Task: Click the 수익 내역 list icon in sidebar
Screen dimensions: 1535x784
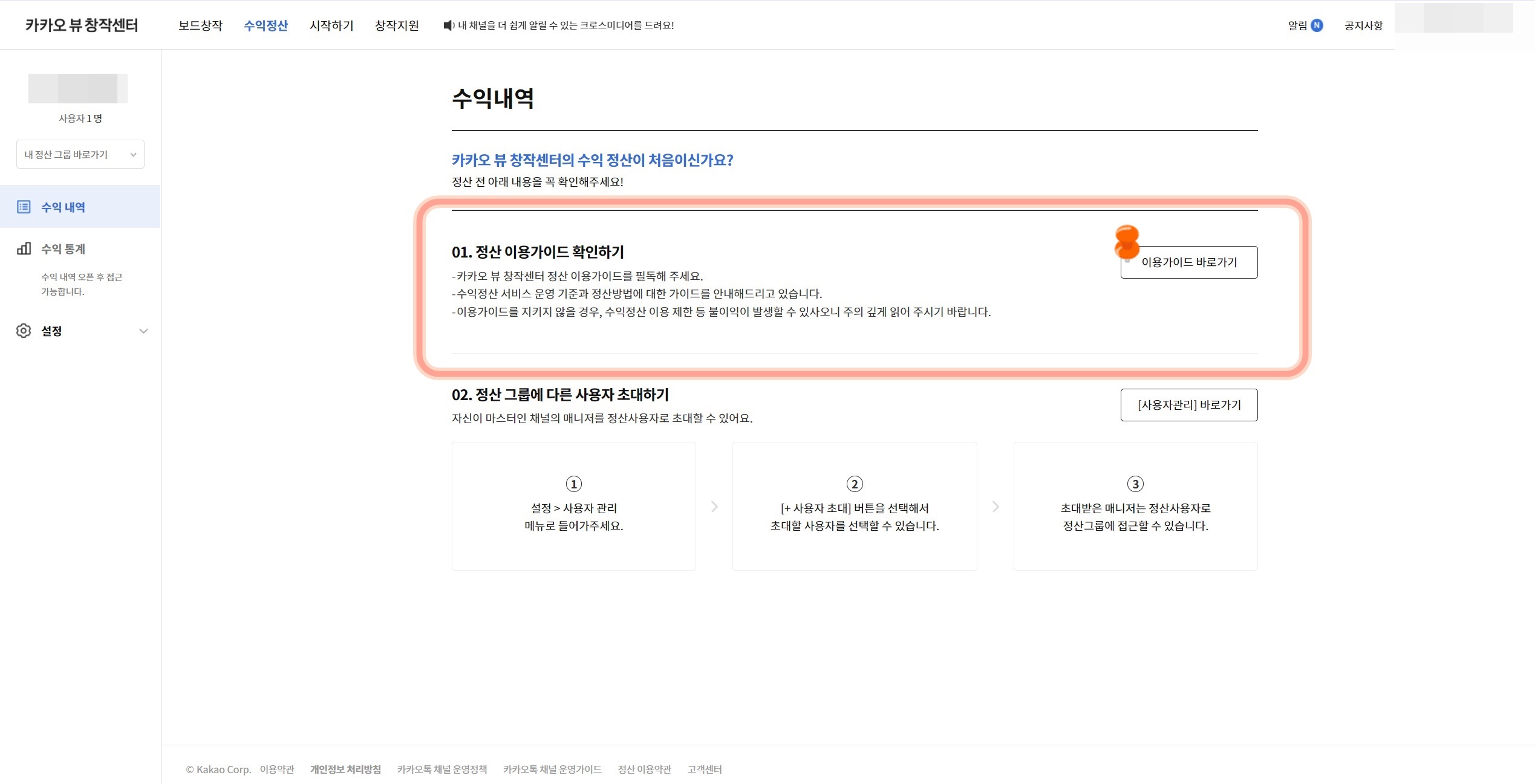Action: 24,207
